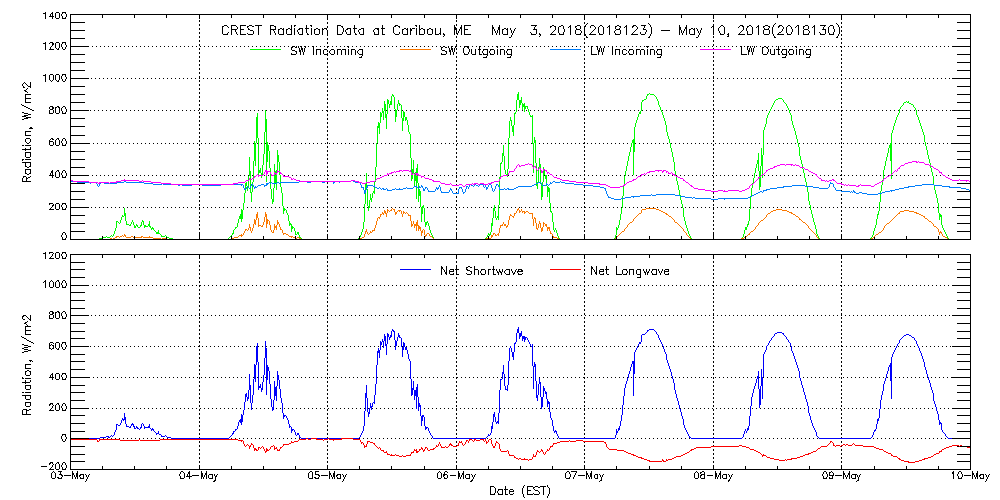Click the '08-May' x-axis date label
The width and height of the screenshot is (1000, 500).
[x=713, y=477]
